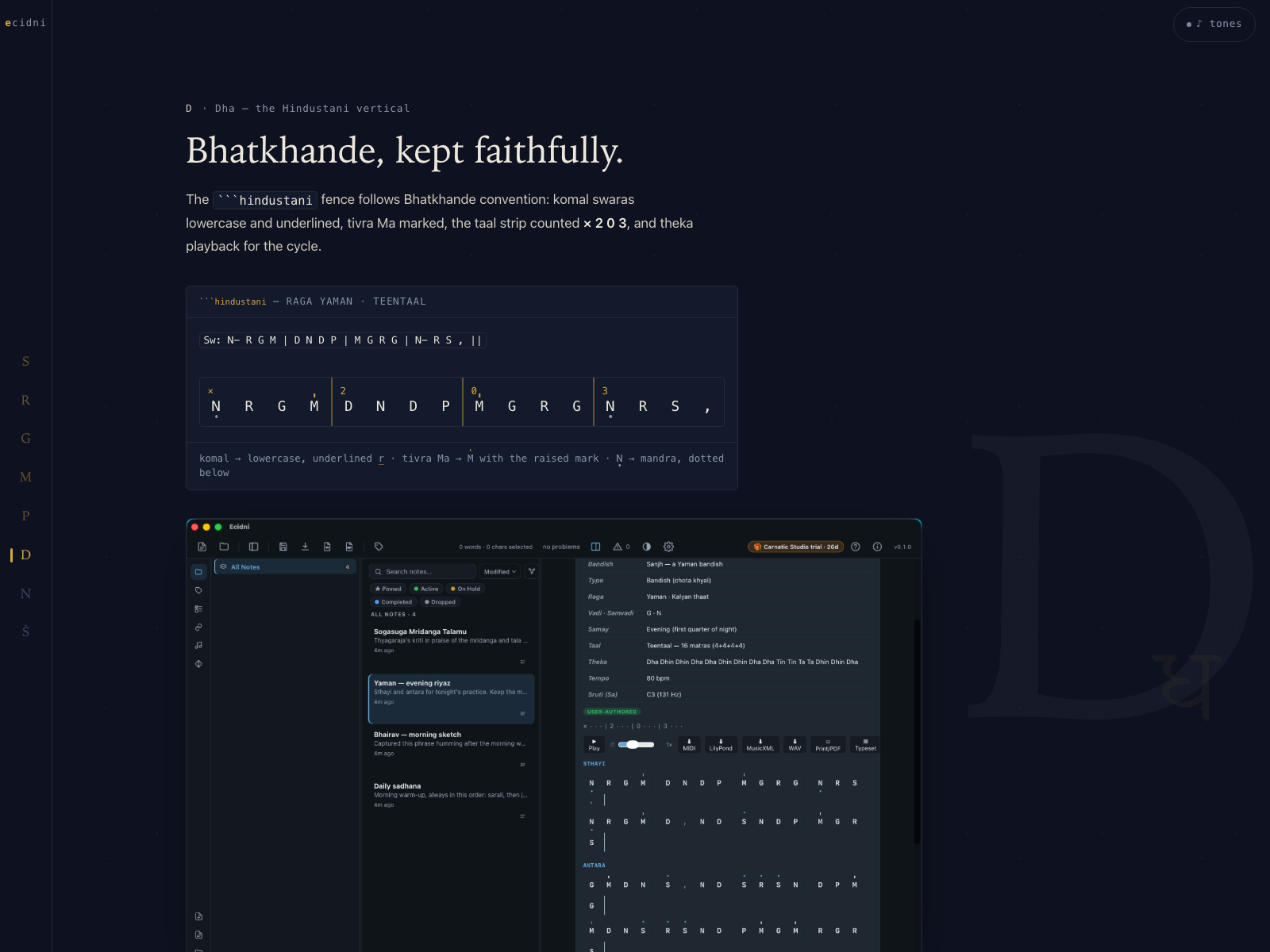The image size is (1270, 952).
Task: Open folder icon in Ecidni top toolbar
Action: [x=224, y=547]
